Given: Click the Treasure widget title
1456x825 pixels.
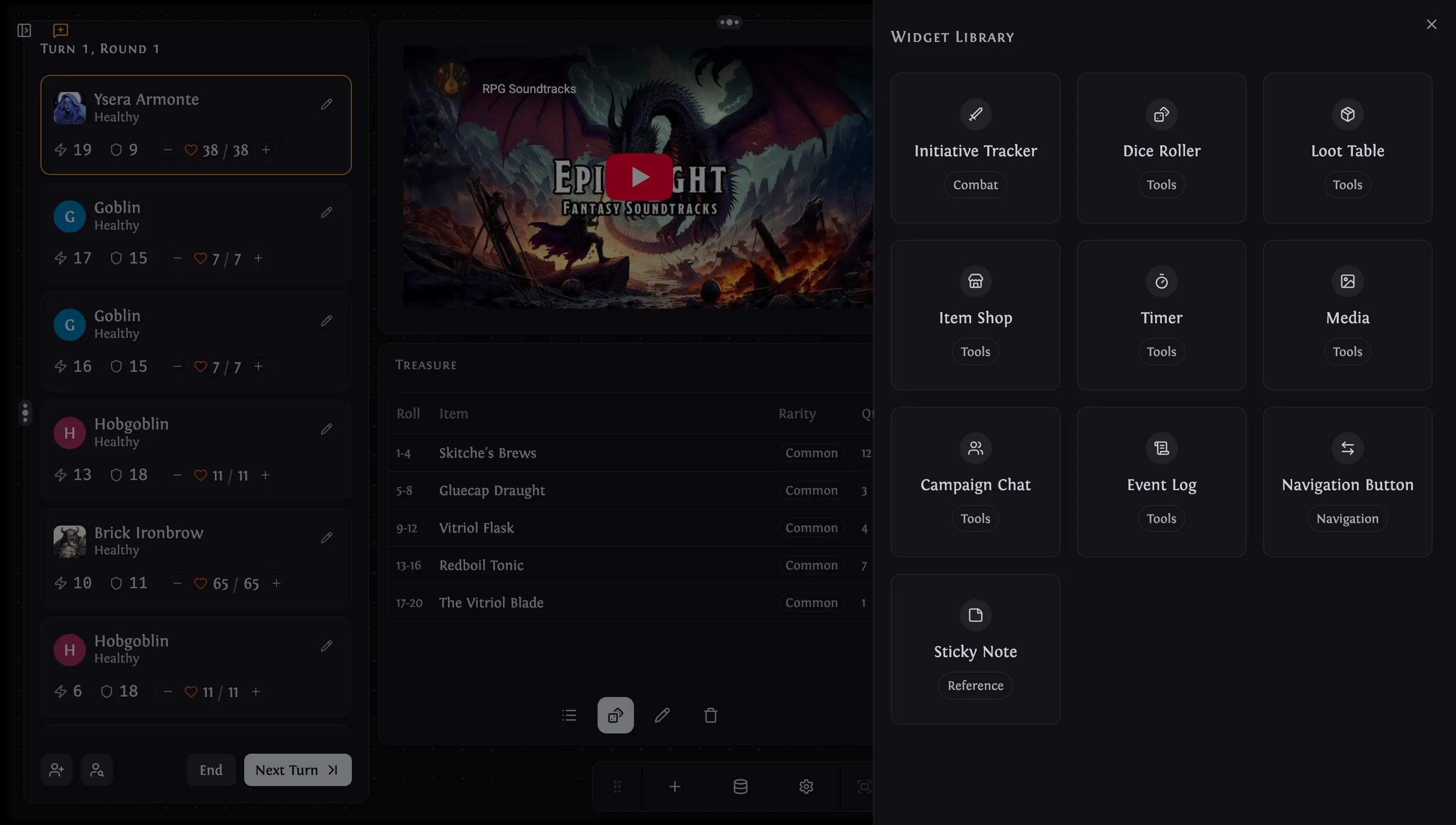Looking at the screenshot, I should point(426,365).
